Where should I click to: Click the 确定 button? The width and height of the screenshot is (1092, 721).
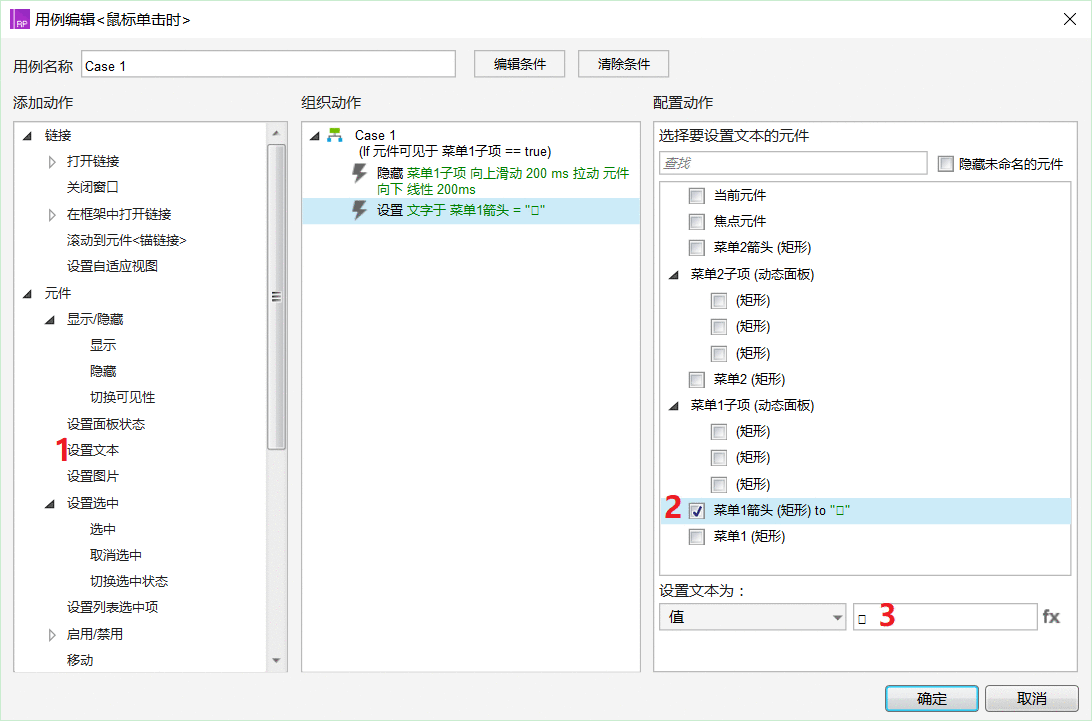(x=931, y=698)
